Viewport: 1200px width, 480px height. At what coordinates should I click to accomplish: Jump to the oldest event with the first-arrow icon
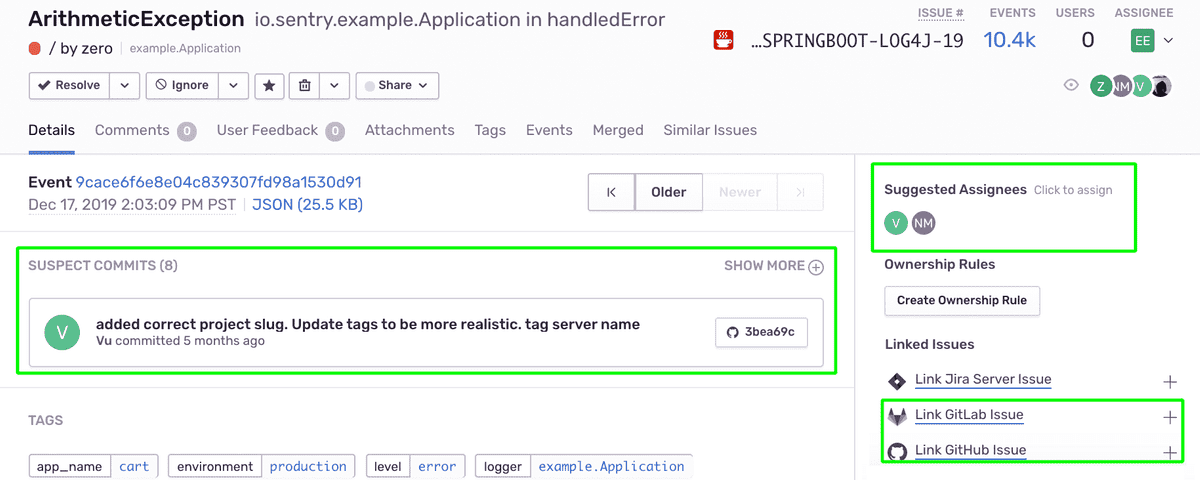tap(611, 192)
